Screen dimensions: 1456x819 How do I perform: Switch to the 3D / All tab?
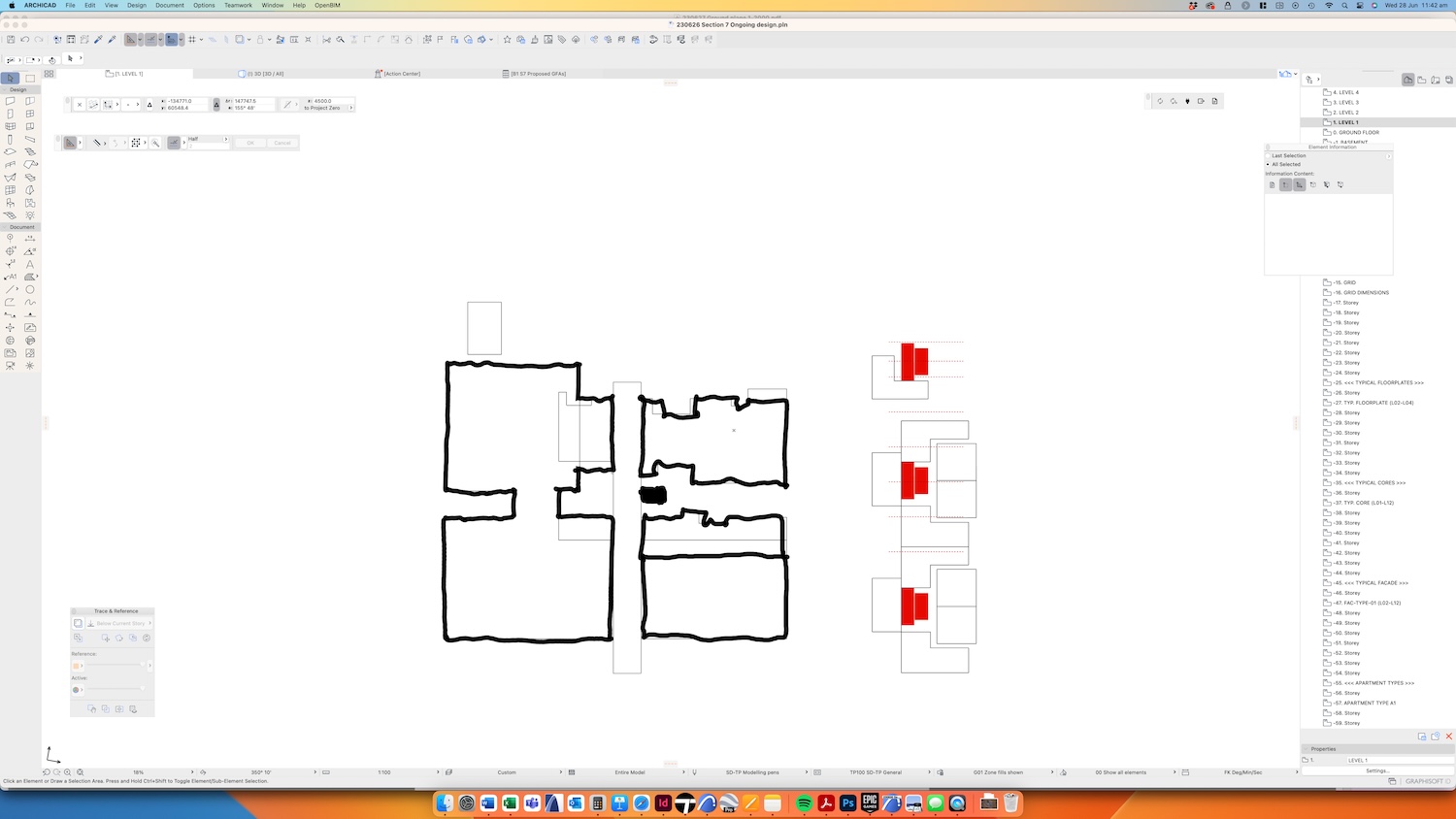262,74
